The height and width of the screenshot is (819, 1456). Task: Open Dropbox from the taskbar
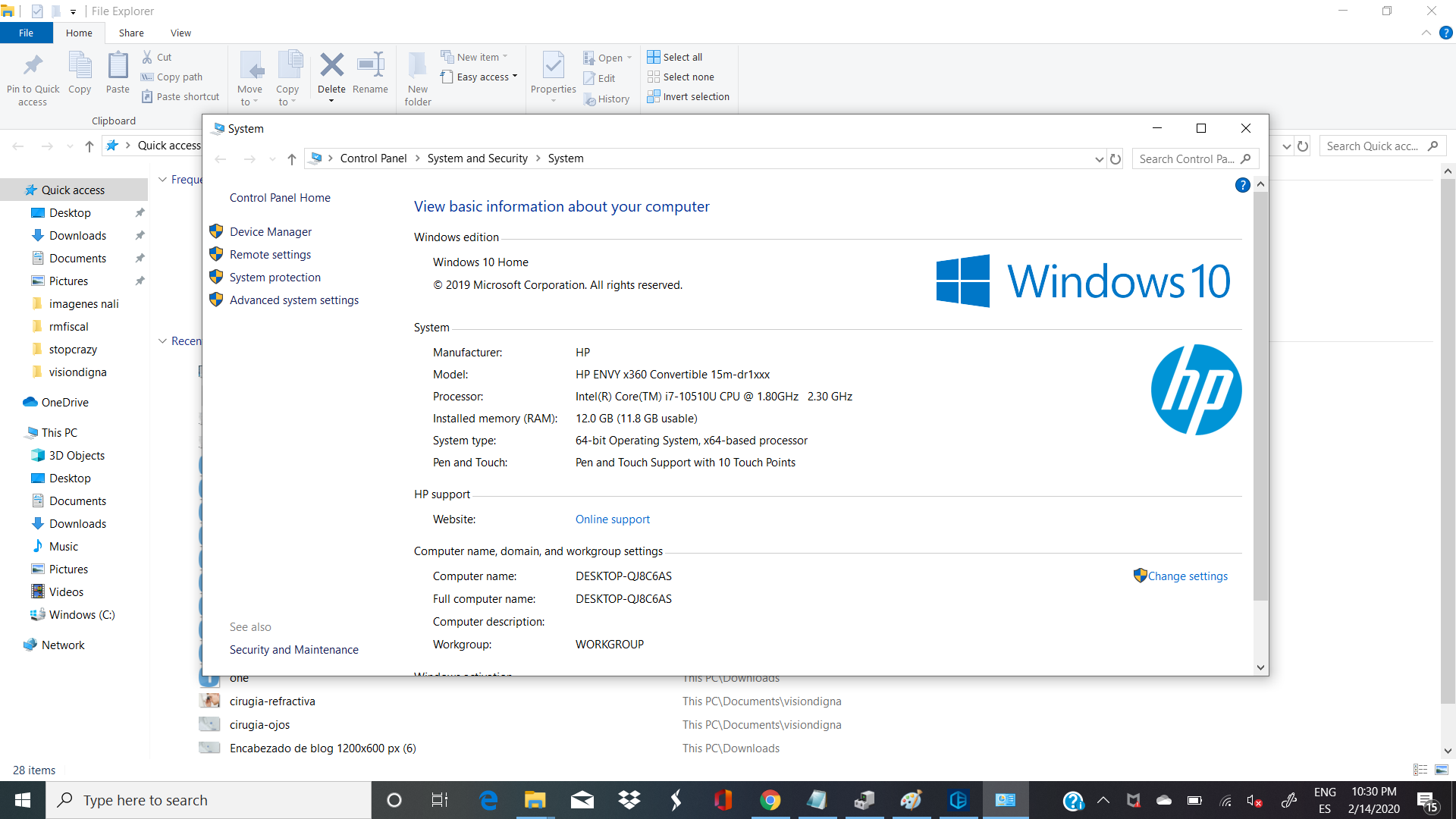[629, 800]
